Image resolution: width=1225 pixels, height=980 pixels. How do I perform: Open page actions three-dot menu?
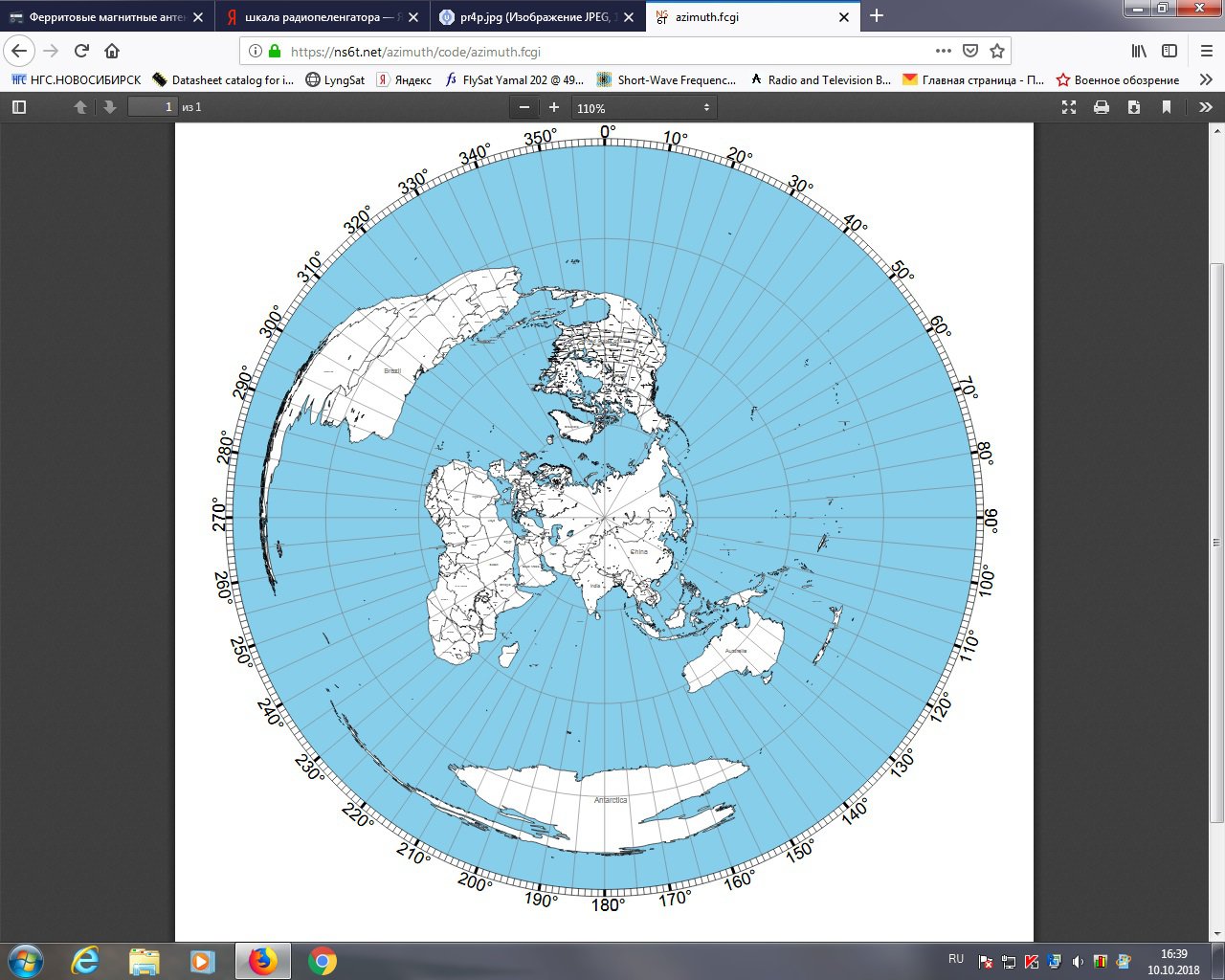click(944, 52)
